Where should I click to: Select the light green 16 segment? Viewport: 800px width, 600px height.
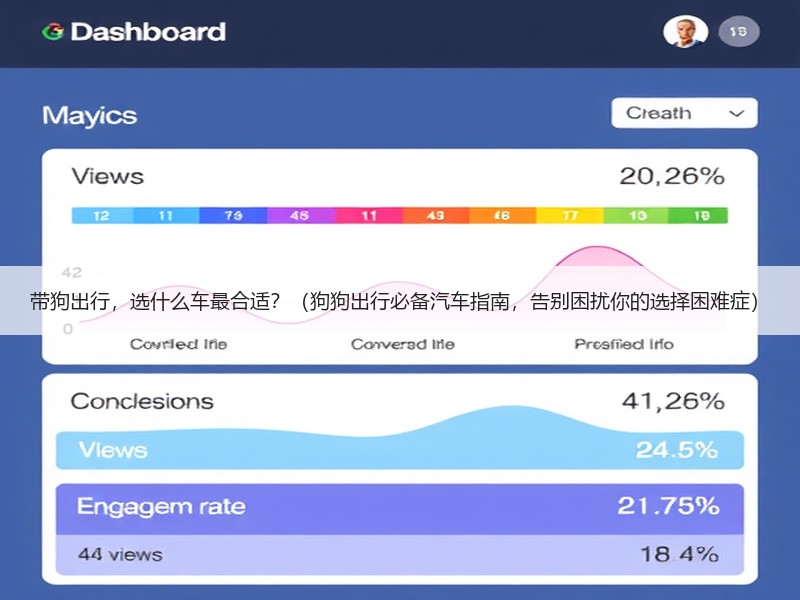(636, 215)
